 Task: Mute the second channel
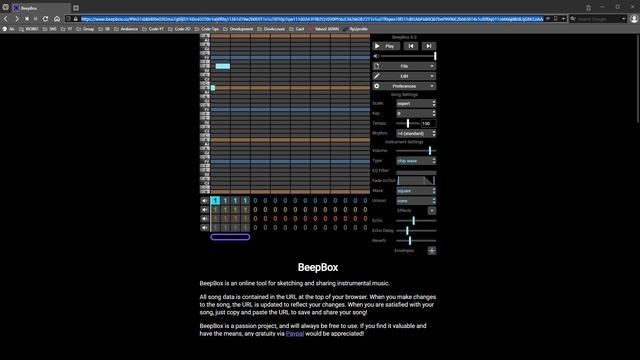coord(204,210)
